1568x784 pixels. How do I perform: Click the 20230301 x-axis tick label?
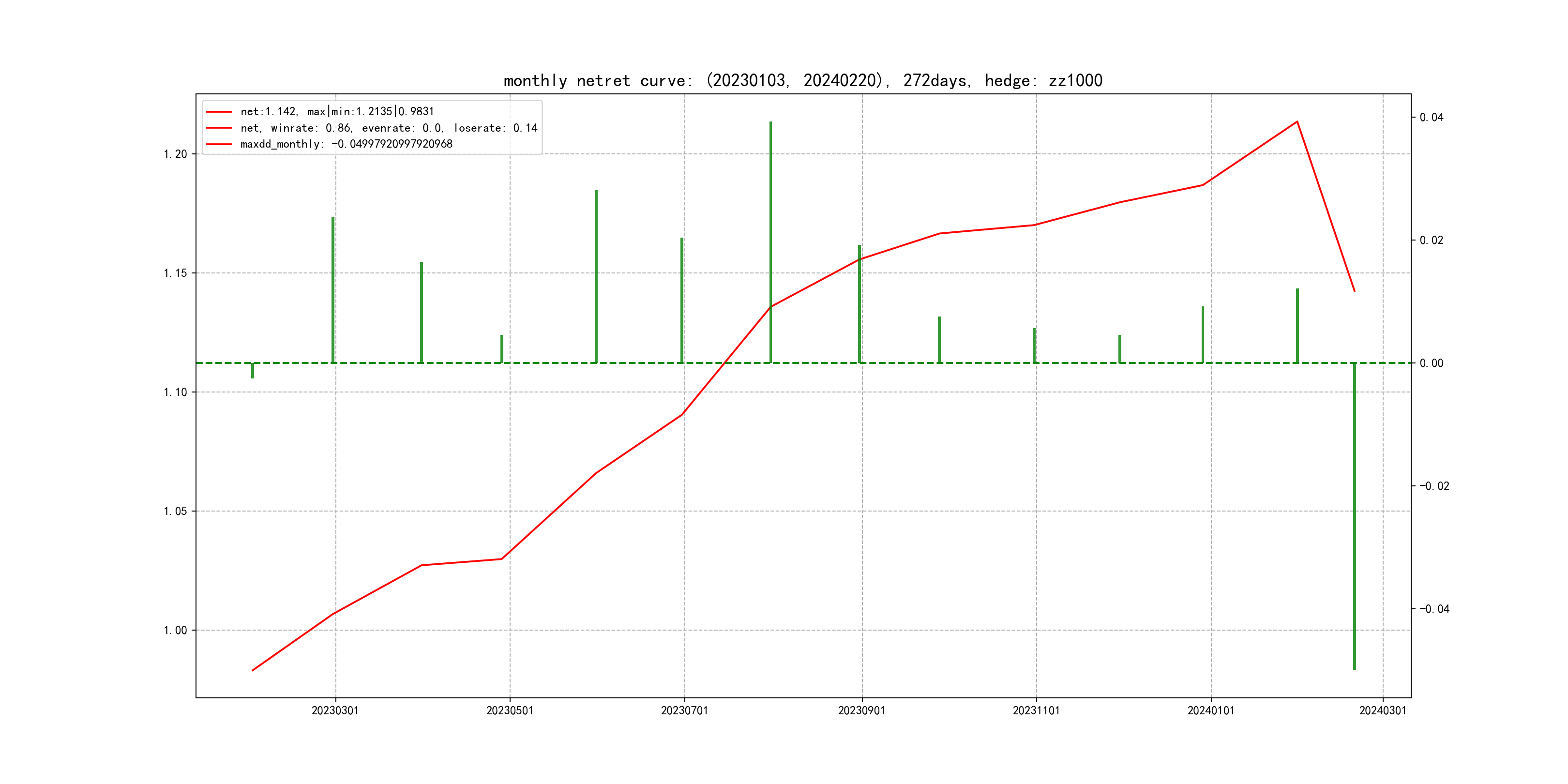click(335, 711)
